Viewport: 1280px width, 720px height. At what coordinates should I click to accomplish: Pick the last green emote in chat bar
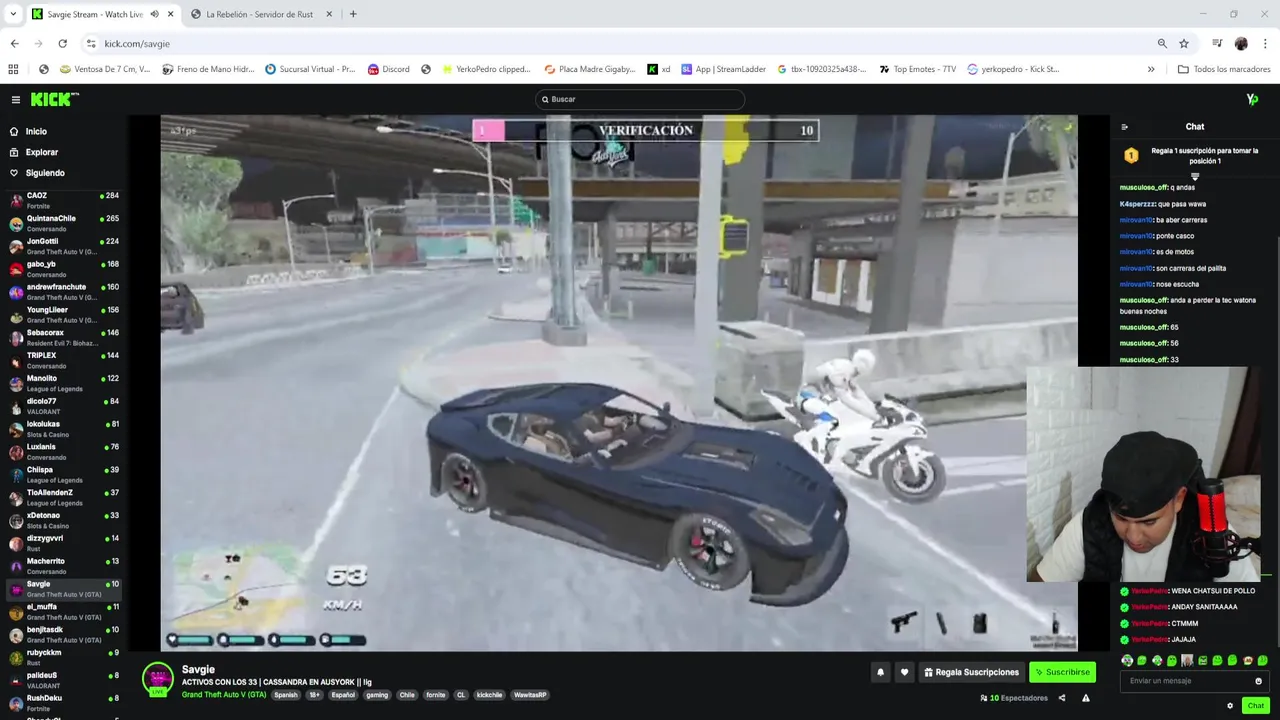coord(1262,660)
